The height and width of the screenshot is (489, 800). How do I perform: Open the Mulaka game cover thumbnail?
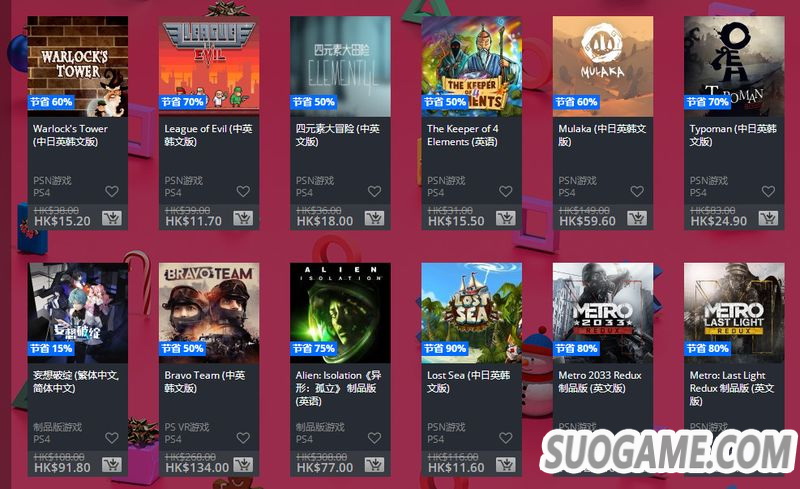pos(603,66)
